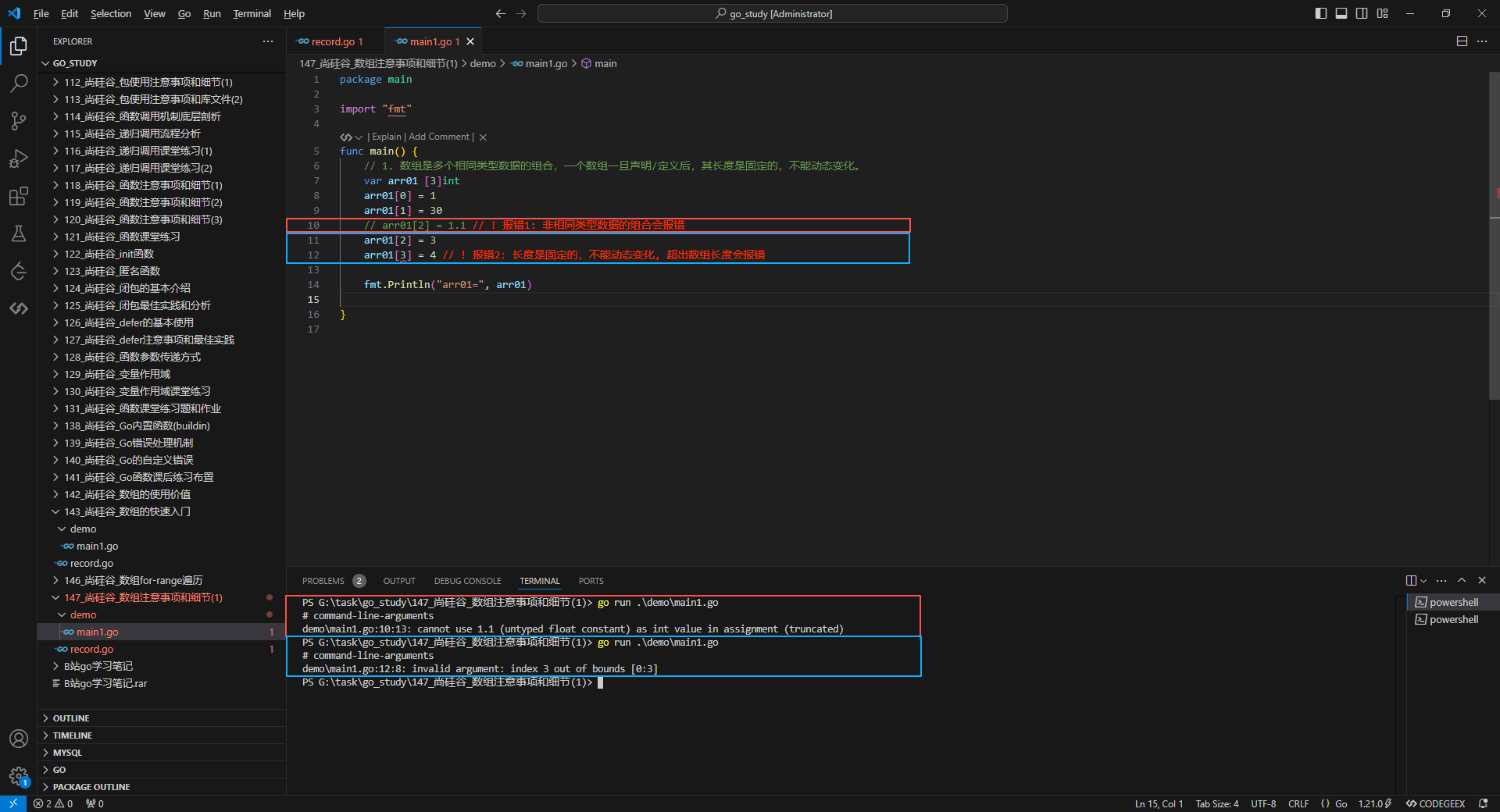
Task: Collapse folder 143_尚硅谷_数组的快速入门
Action: click(x=162, y=511)
